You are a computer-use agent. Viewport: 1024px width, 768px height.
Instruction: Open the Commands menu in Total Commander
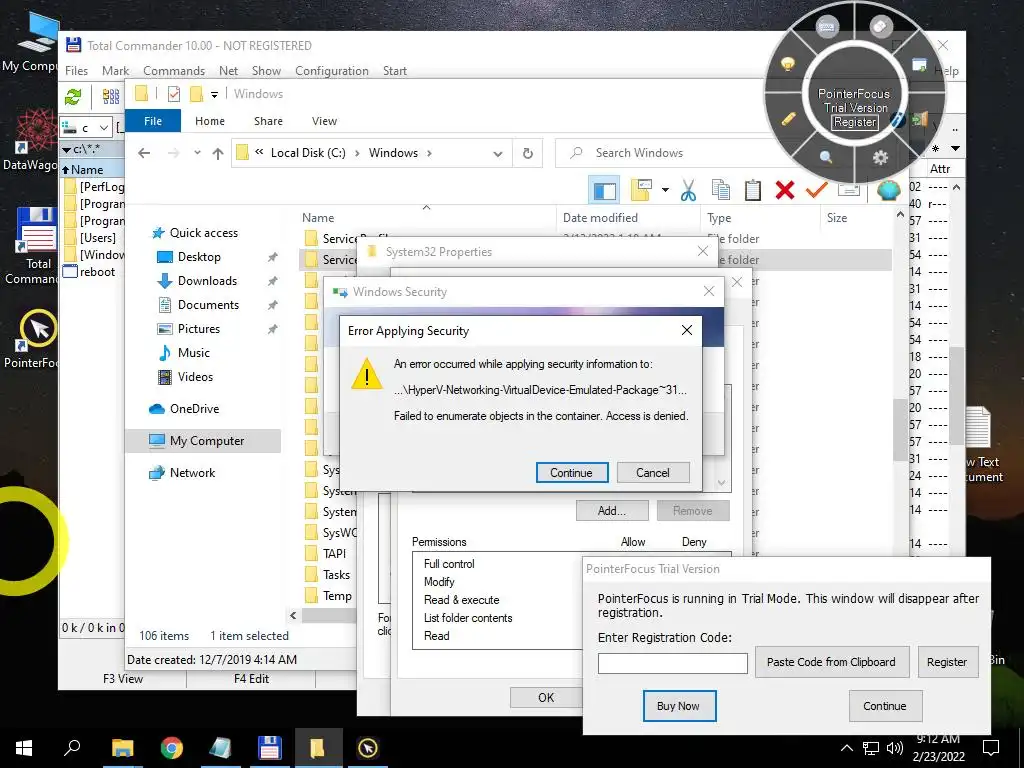click(x=174, y=71)
